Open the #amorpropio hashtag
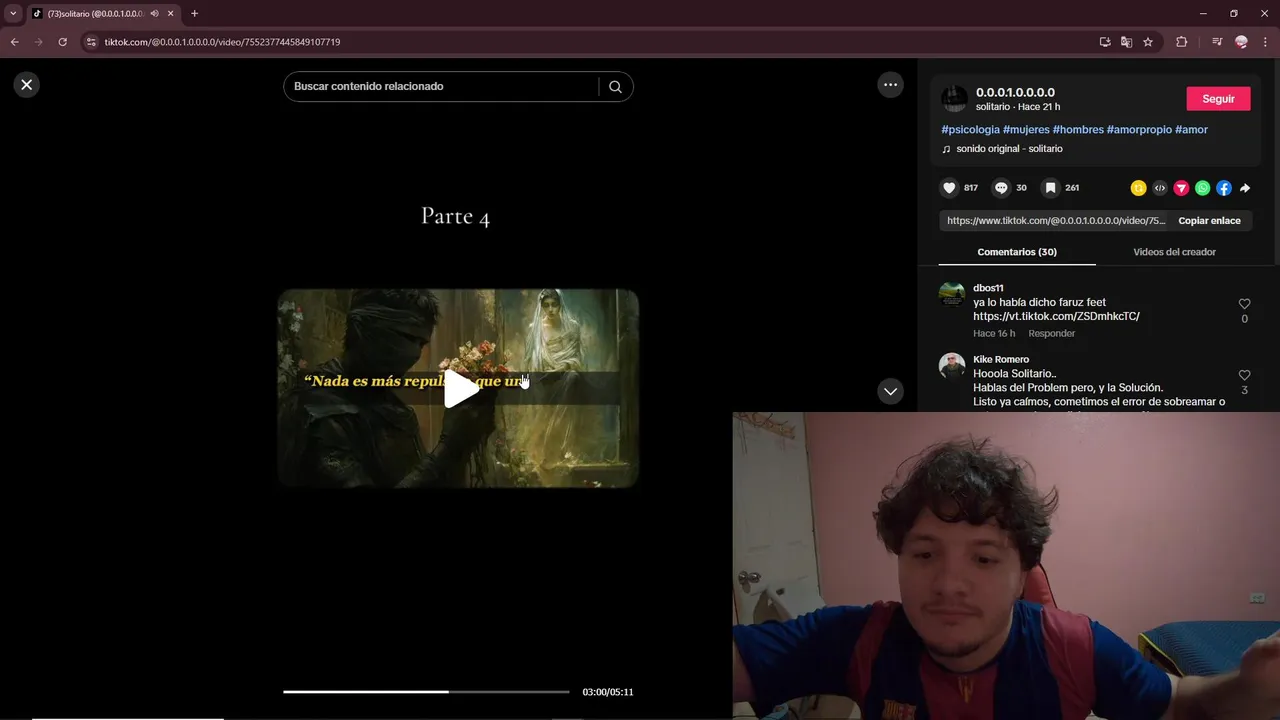This screenshot has width=1280, height=720. click(x=1139, y=130)
